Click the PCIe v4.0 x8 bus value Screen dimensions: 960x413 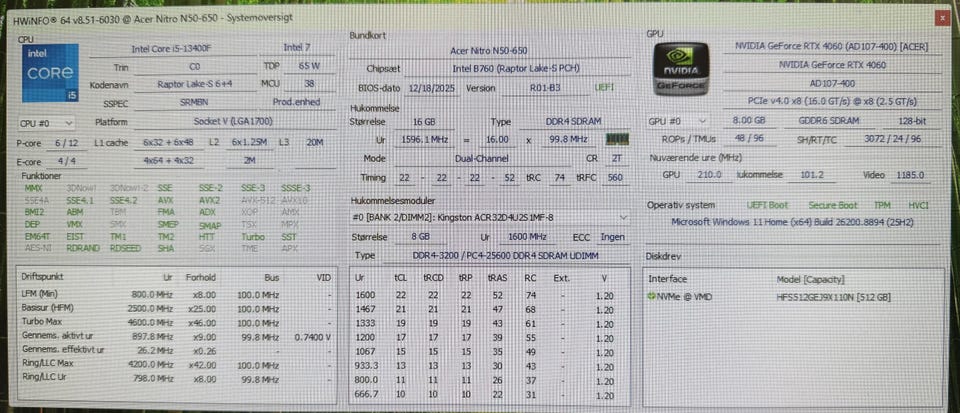(x=831, y=102)
